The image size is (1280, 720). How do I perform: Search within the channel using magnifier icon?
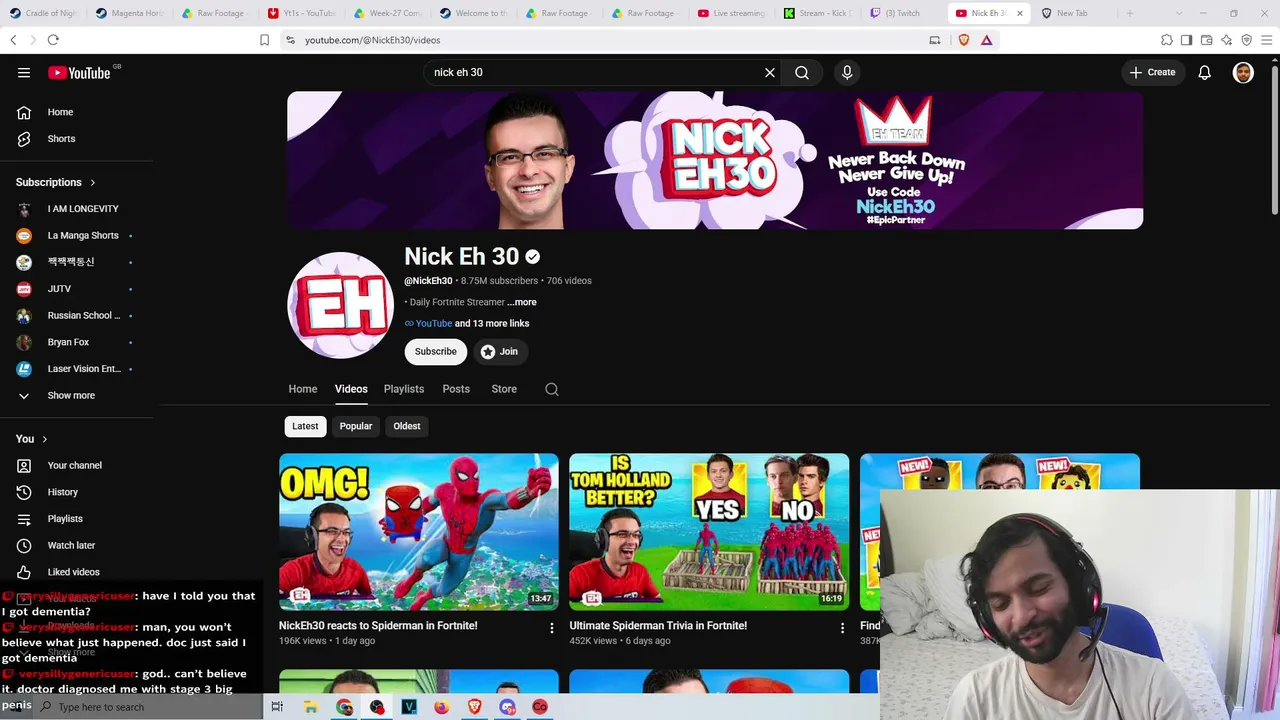pyautogui.click(x=552, y=389)
